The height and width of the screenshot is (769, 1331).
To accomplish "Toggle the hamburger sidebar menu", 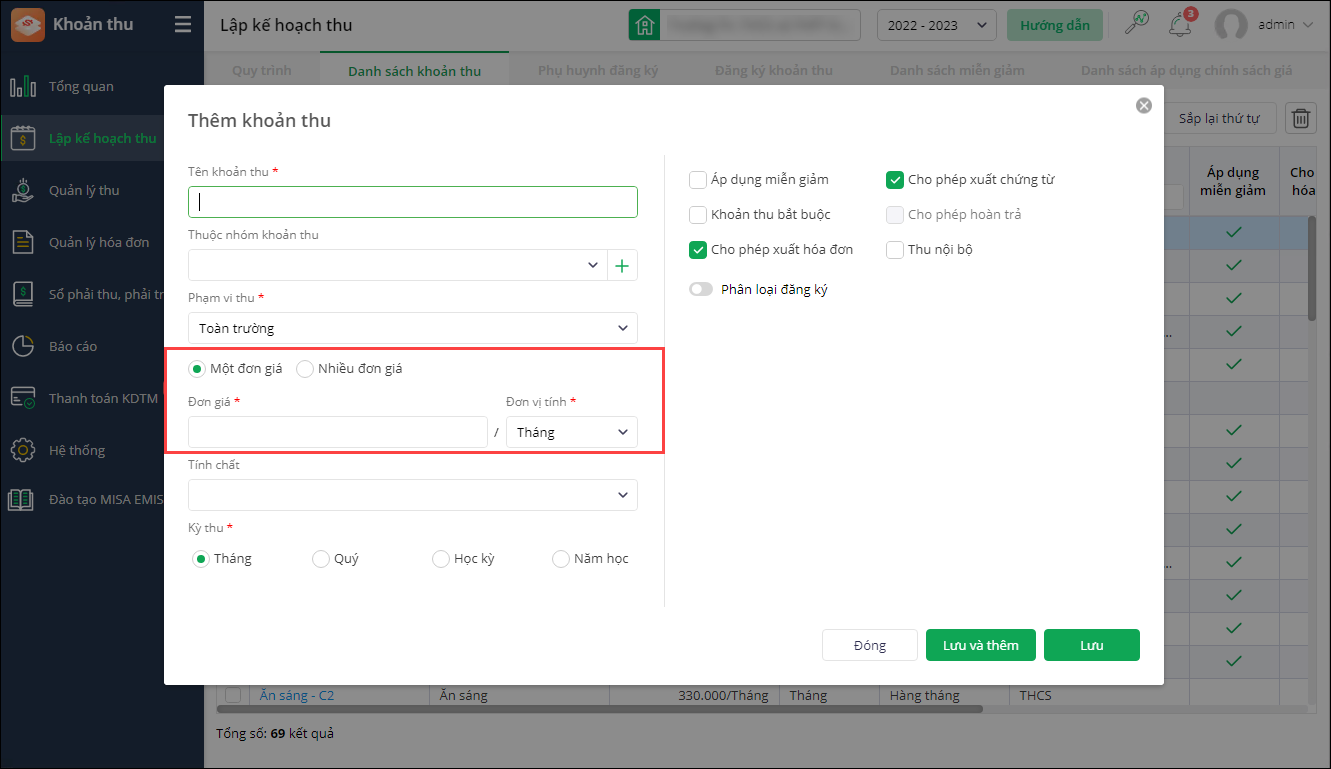I will pyautogui.click(x=182, y=25).
